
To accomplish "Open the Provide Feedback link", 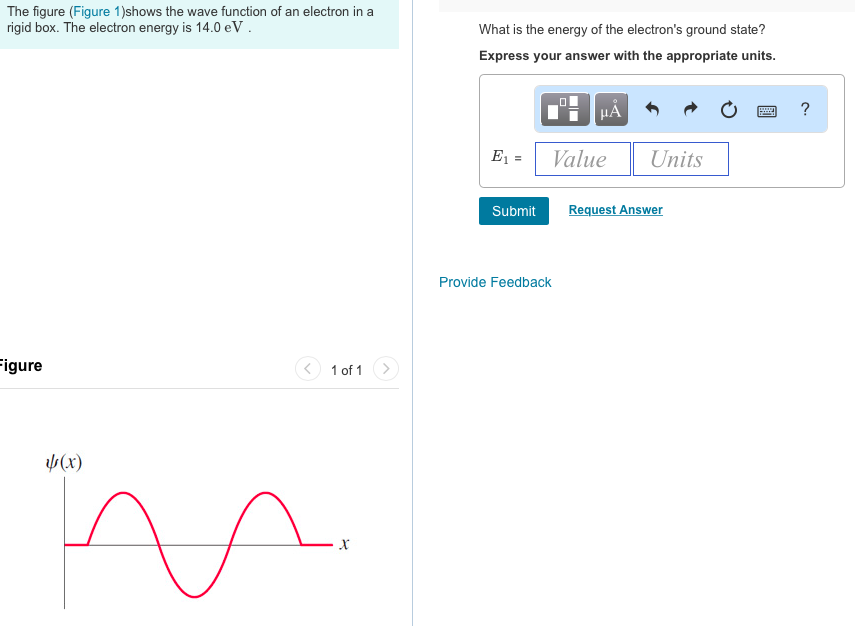I will [x=495, y=282].
